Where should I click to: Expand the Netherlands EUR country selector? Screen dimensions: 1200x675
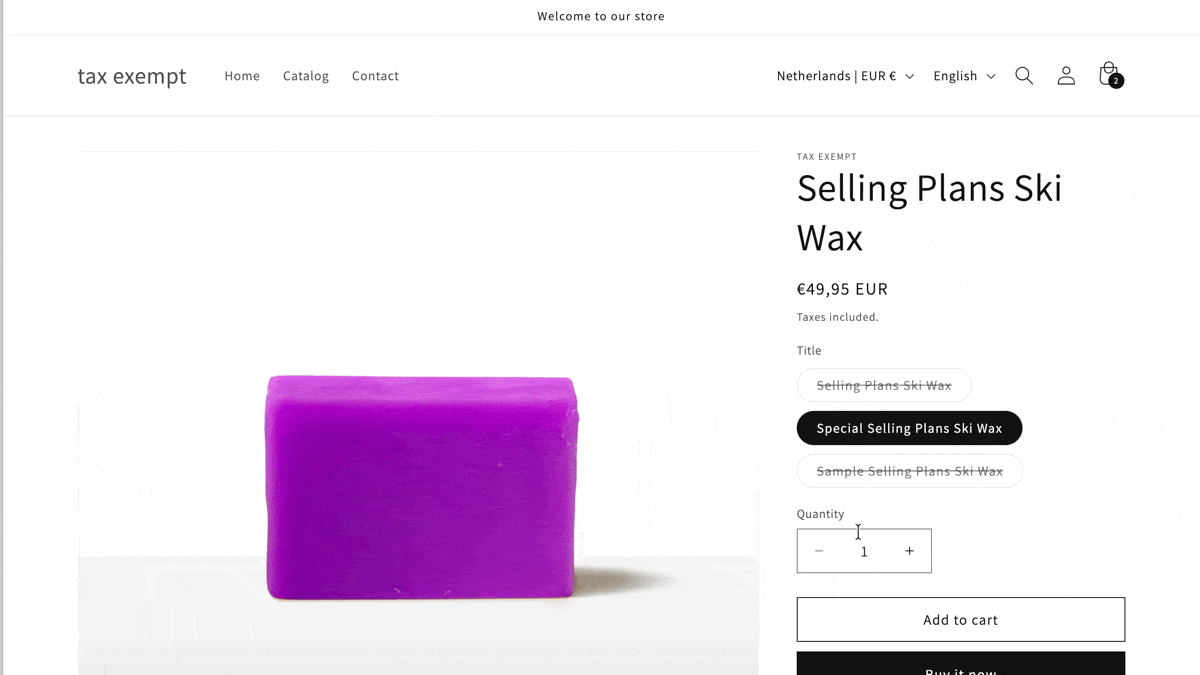844,76
